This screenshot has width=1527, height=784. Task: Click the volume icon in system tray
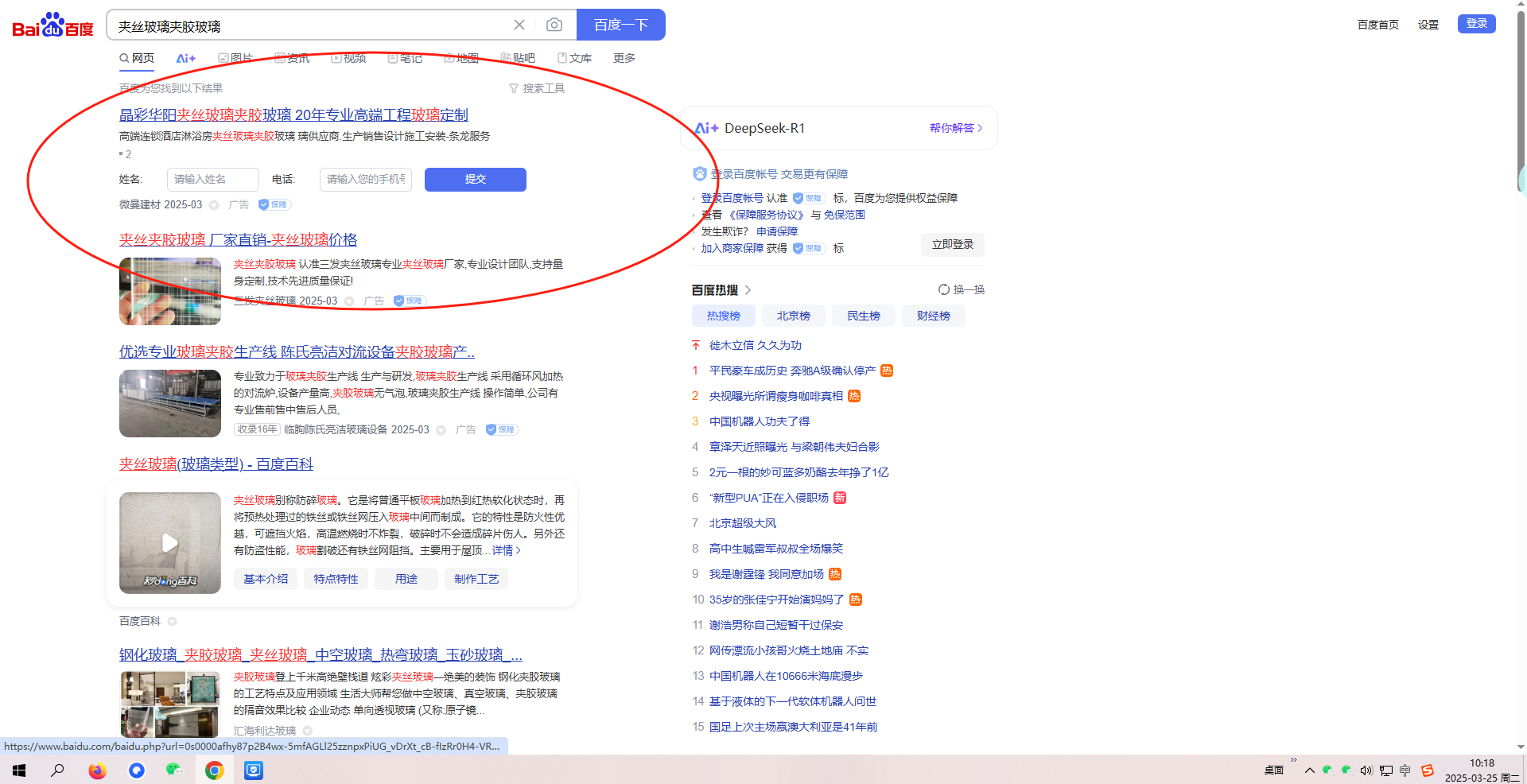pos(1366,770)
